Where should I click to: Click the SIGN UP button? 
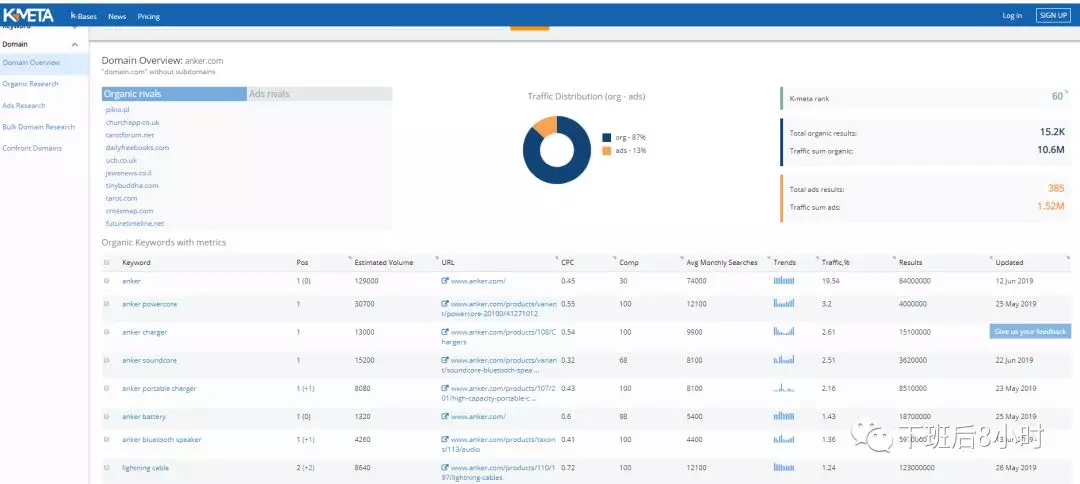[x=1053, y=15]
